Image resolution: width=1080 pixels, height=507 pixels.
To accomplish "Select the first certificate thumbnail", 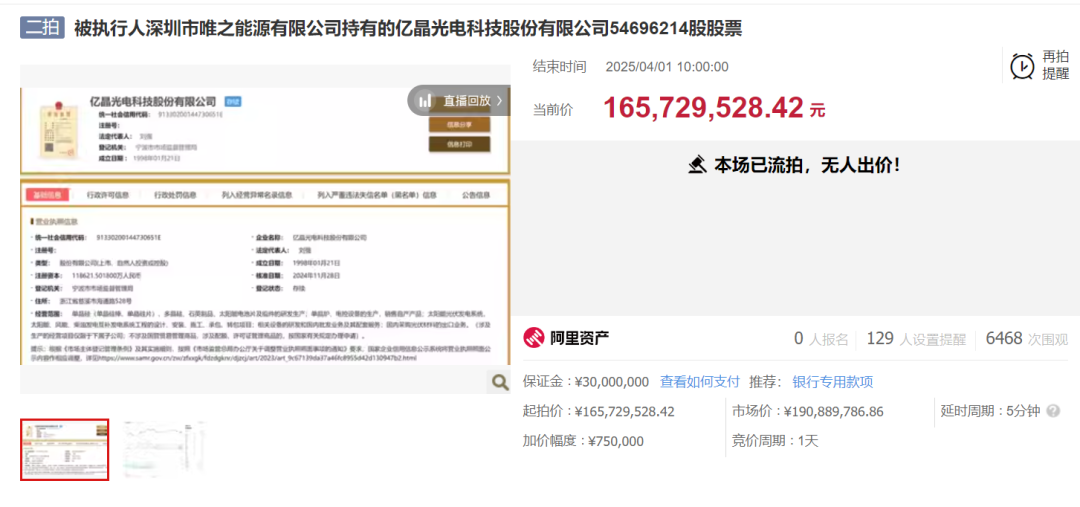I will [x=65, y=449].
